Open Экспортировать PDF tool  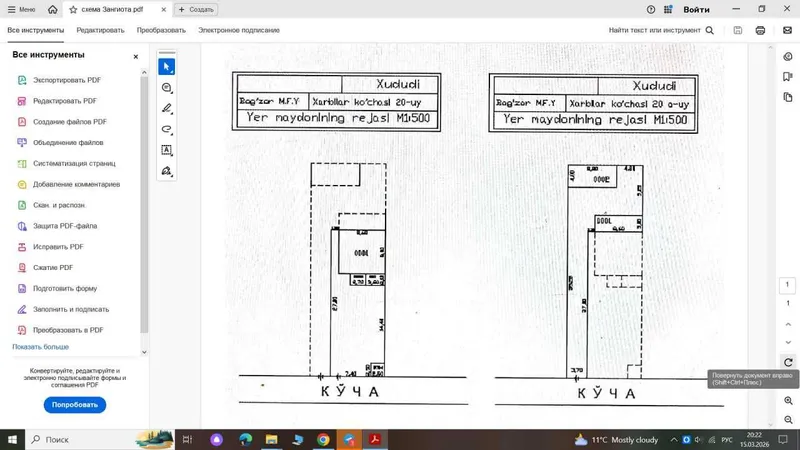pos(67,80)
